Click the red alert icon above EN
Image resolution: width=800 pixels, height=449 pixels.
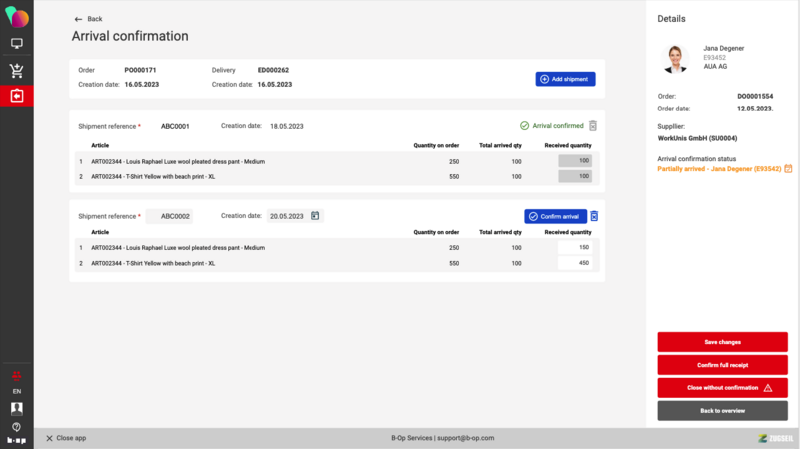tap(16, 376)
